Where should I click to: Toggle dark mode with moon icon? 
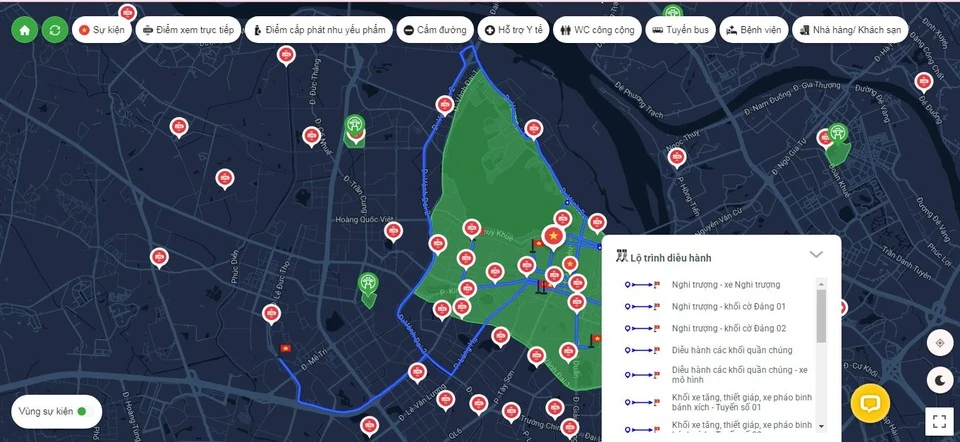pyautogui.click(x=940, y=379)
